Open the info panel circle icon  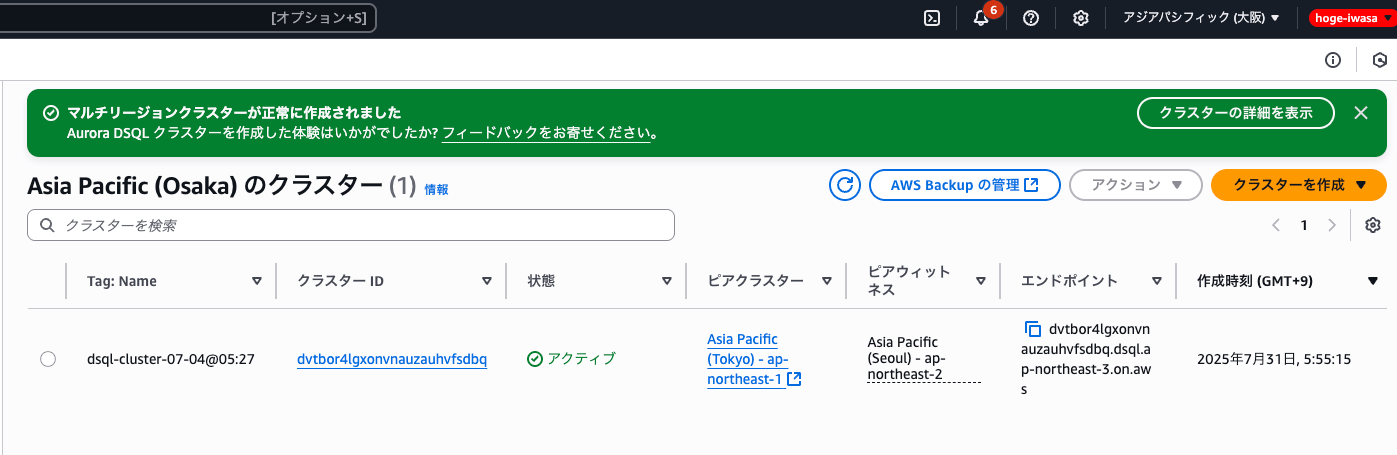pos(1333,60)
